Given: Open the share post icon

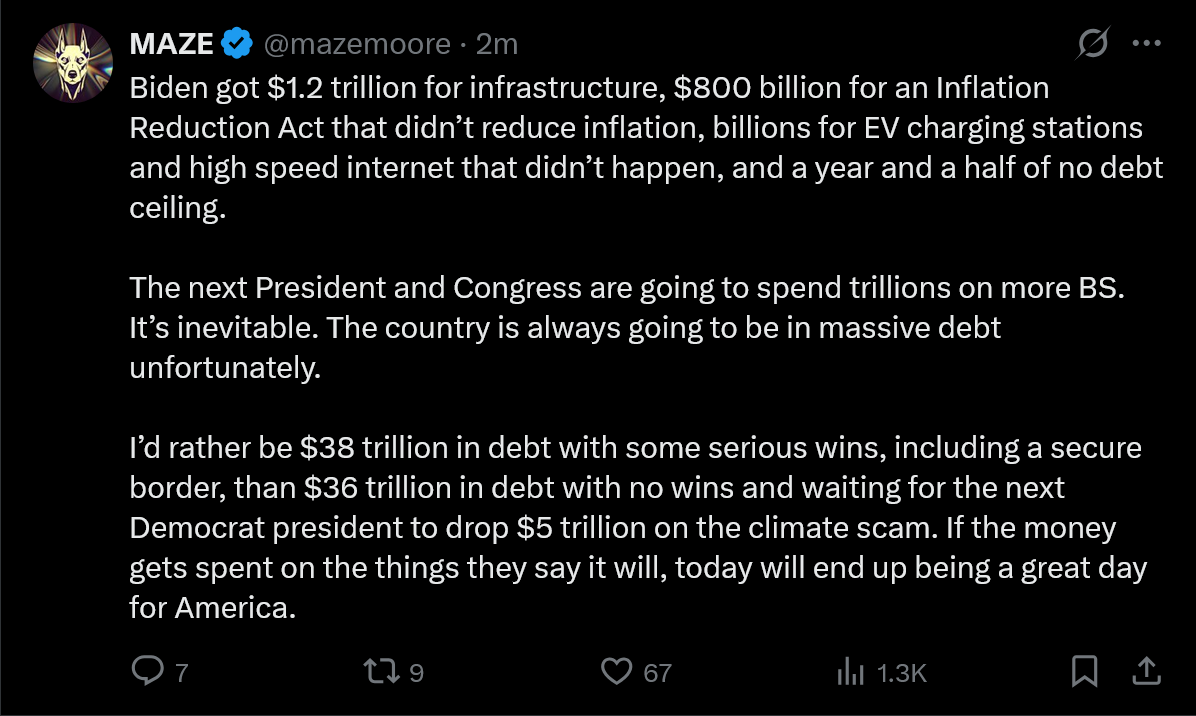Looking at the screenshot, I should pyautogui.click(x=1146, y=670).
